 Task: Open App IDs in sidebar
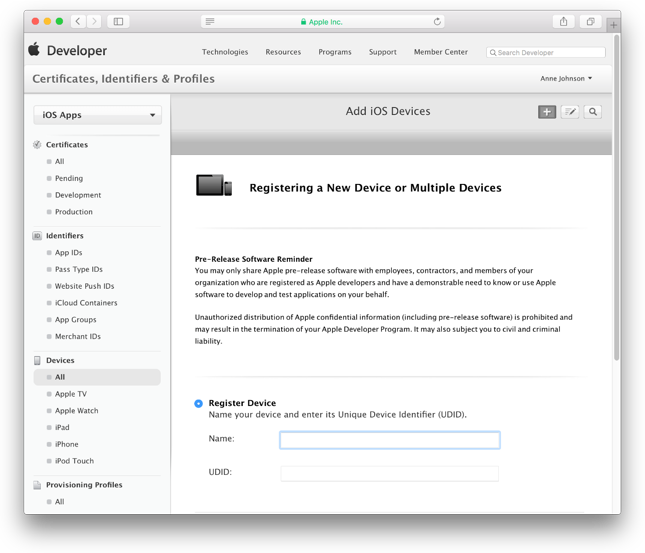[68, 253]
